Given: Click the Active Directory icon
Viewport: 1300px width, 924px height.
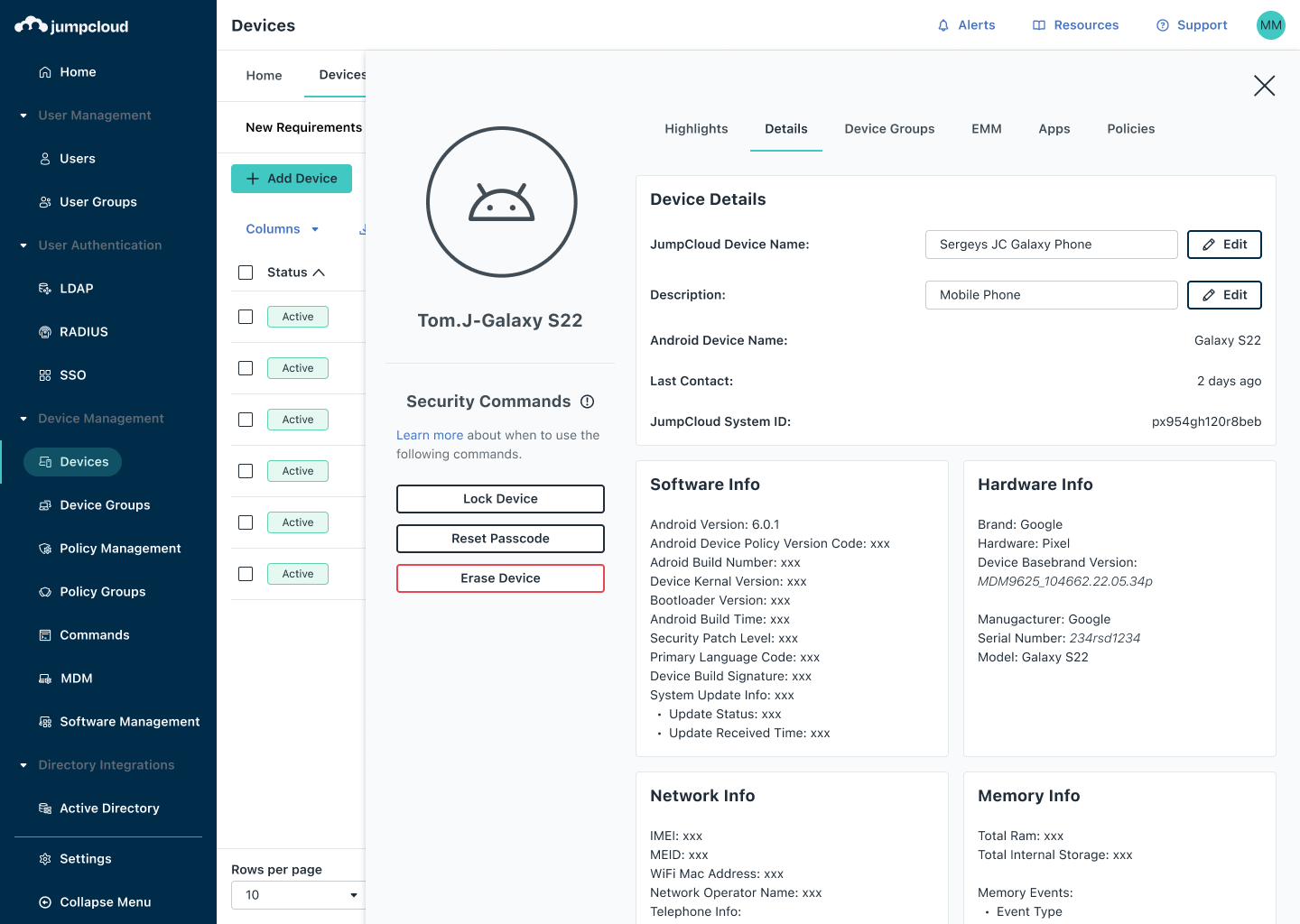Looking at the screenshot, I should click(x=45, y=808).
